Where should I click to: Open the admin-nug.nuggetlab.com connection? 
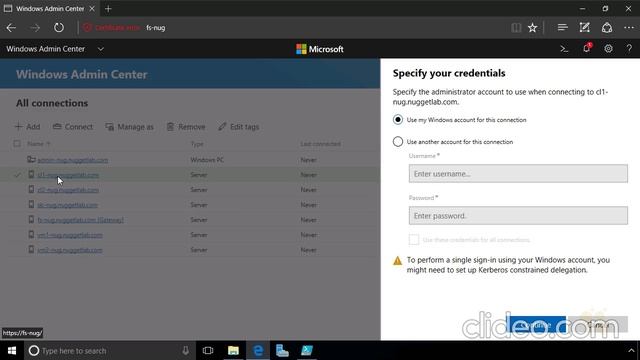coord(73,160)
